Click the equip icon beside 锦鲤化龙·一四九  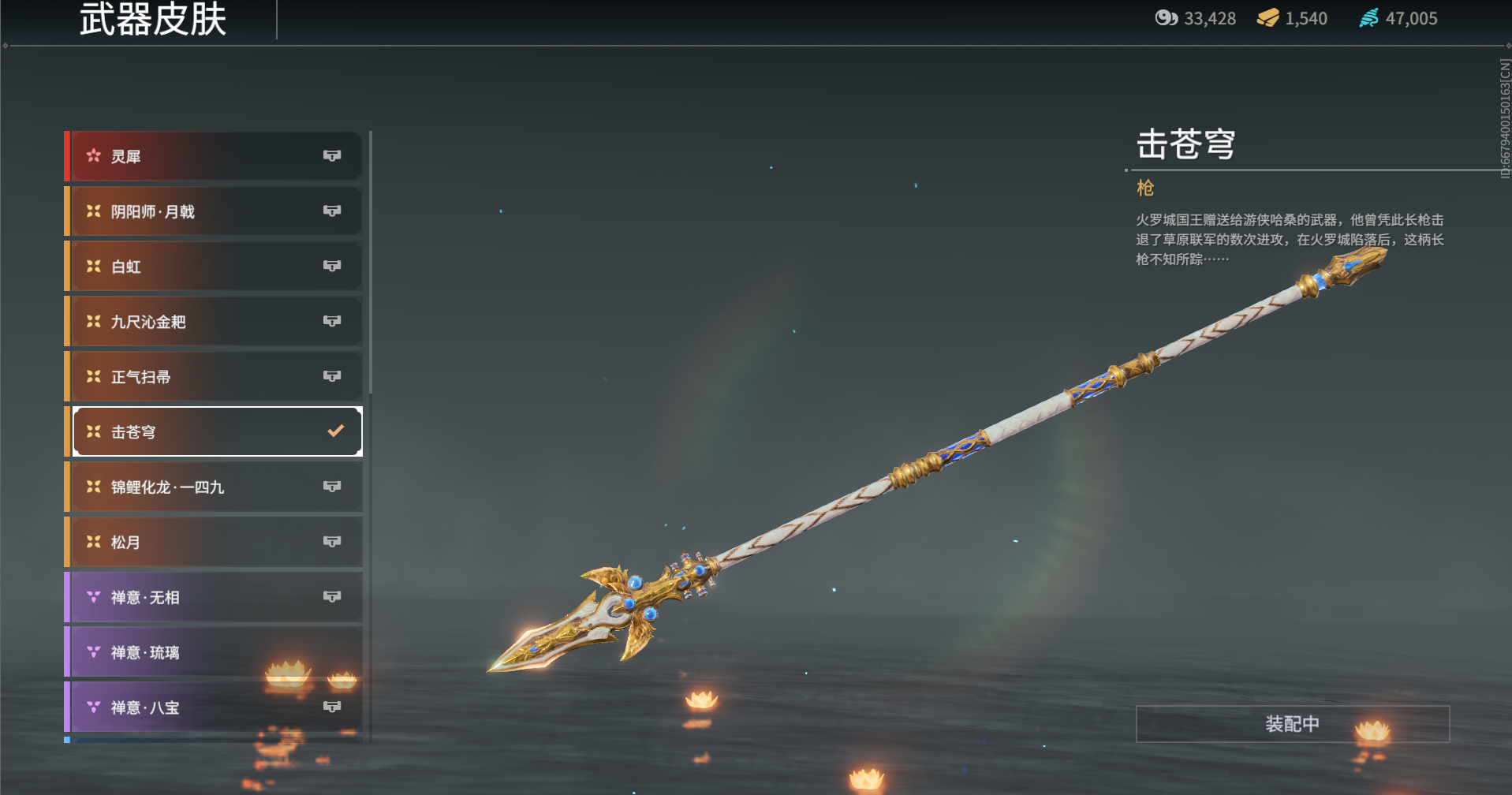click(332, 487)
